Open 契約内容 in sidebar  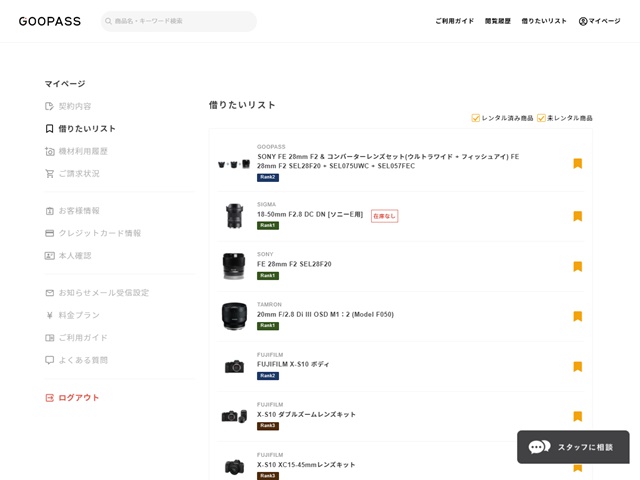pyautogui.click(x=75, y=106)
